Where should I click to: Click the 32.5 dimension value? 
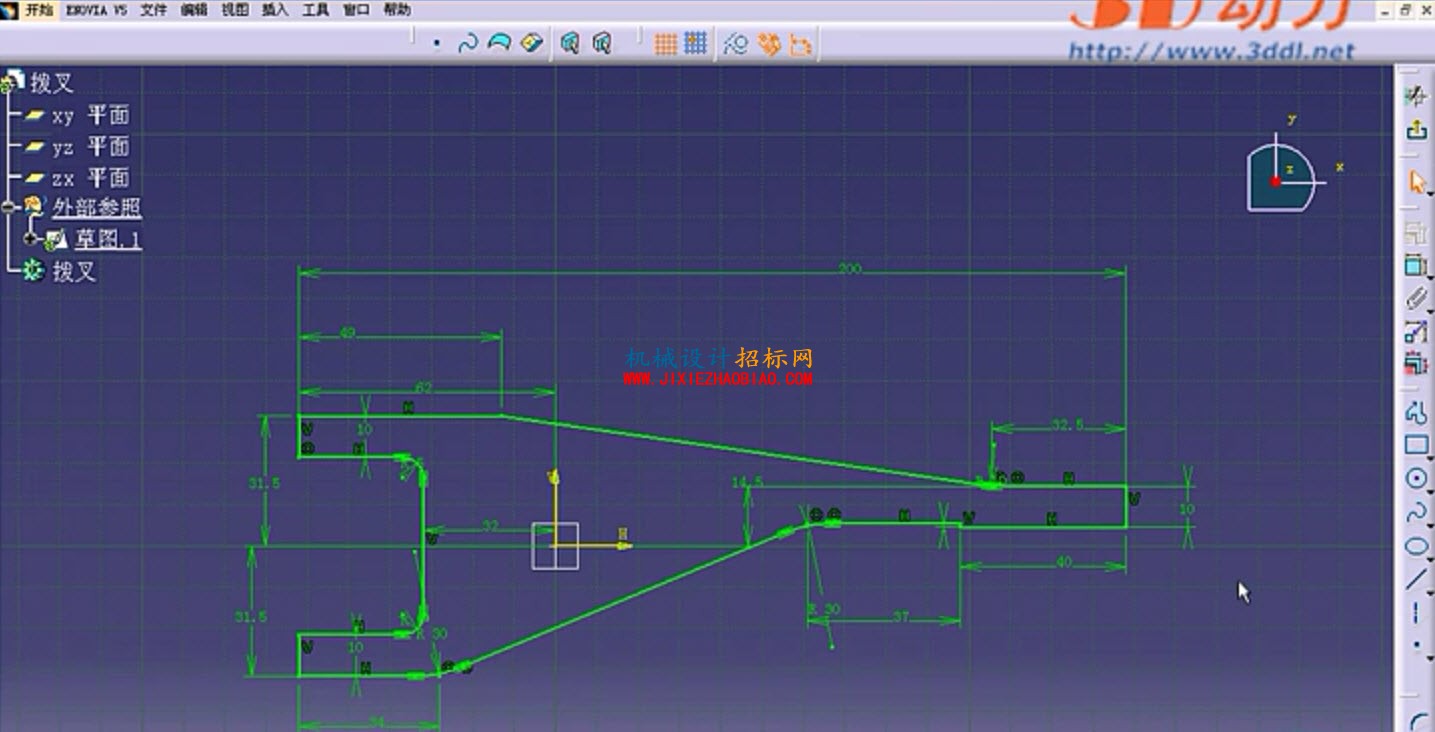[1068, 425]
